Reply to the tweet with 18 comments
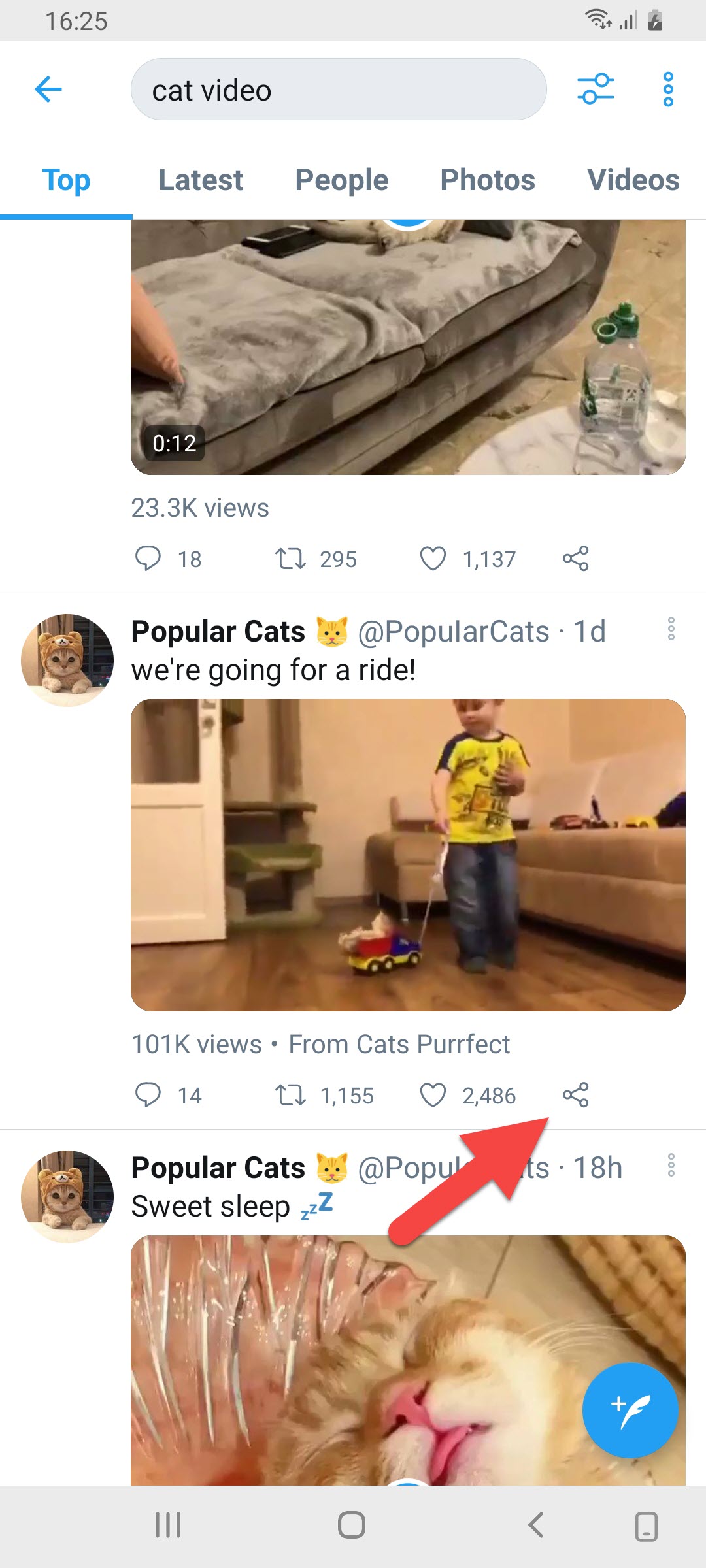Image resolution: width=706 pixels, height=1568 pixels. tap(148, 559)
